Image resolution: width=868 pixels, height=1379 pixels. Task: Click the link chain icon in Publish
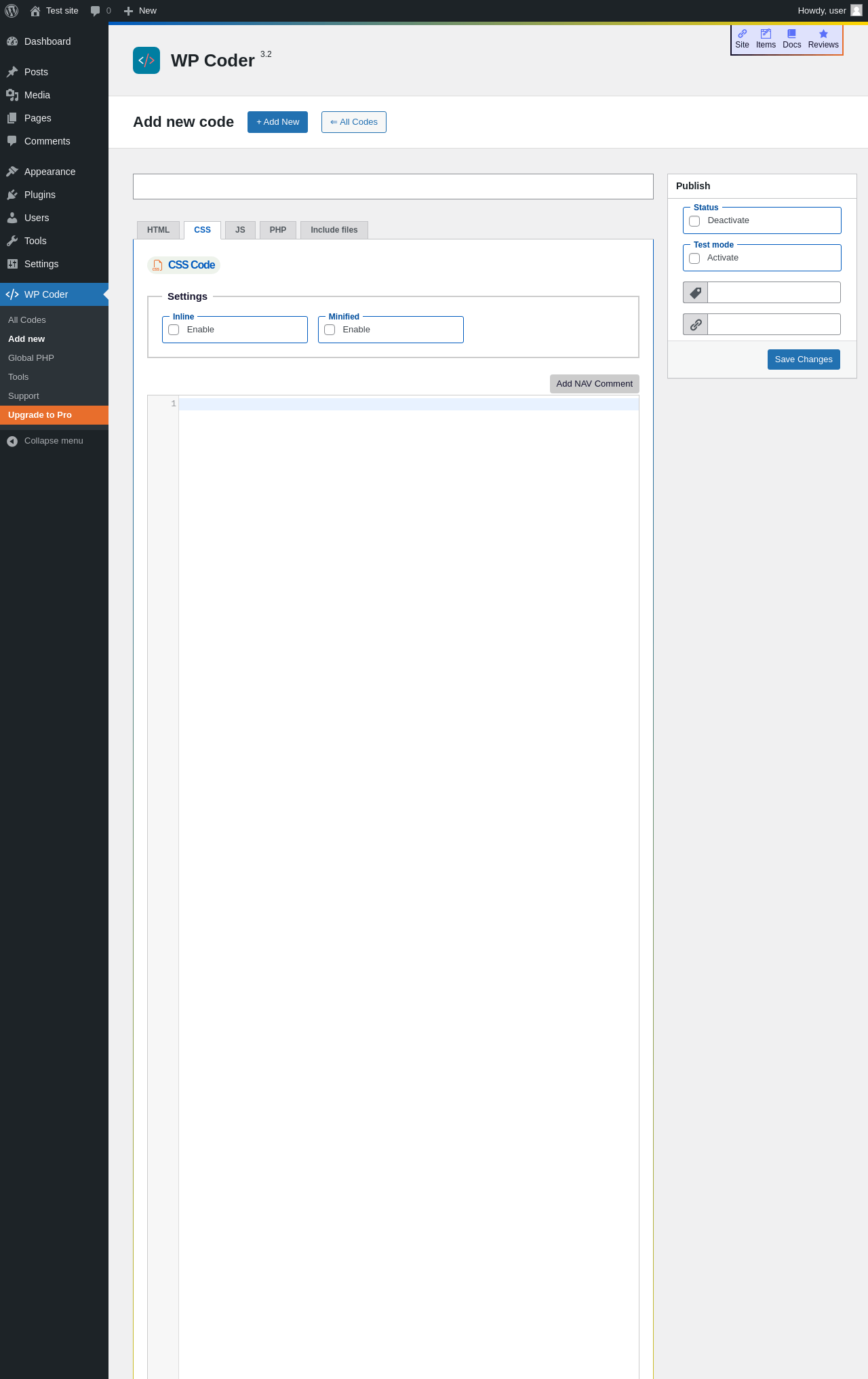tap(696, 324)
